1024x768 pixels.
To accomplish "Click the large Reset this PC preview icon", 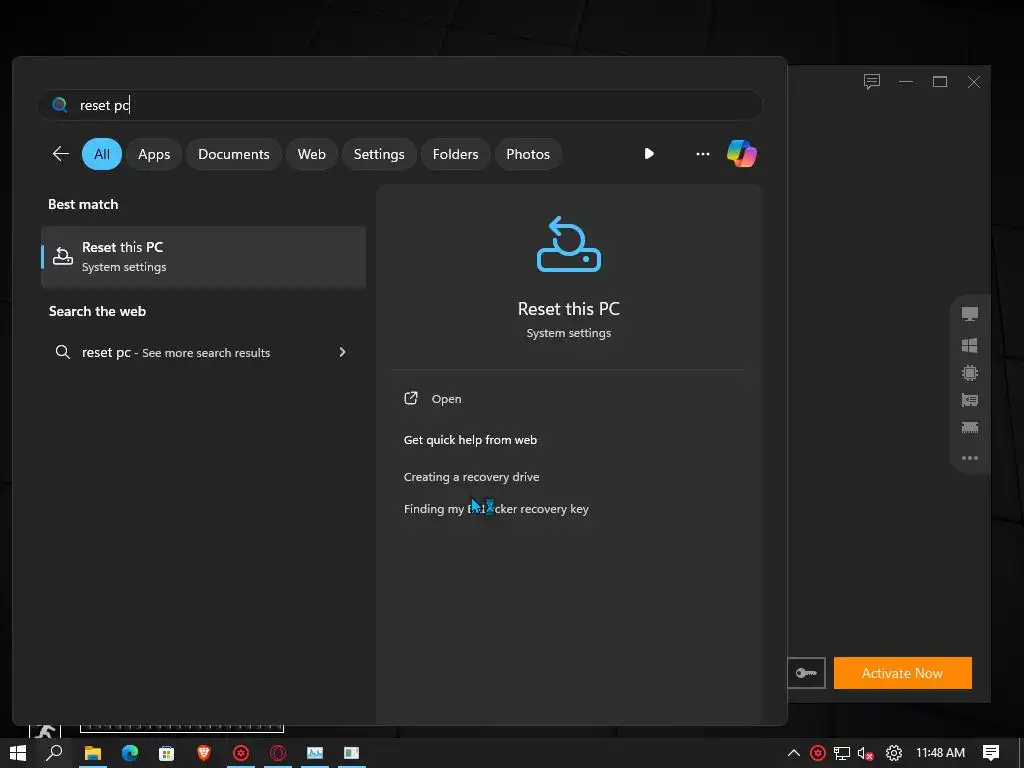I will coord(569,244).
